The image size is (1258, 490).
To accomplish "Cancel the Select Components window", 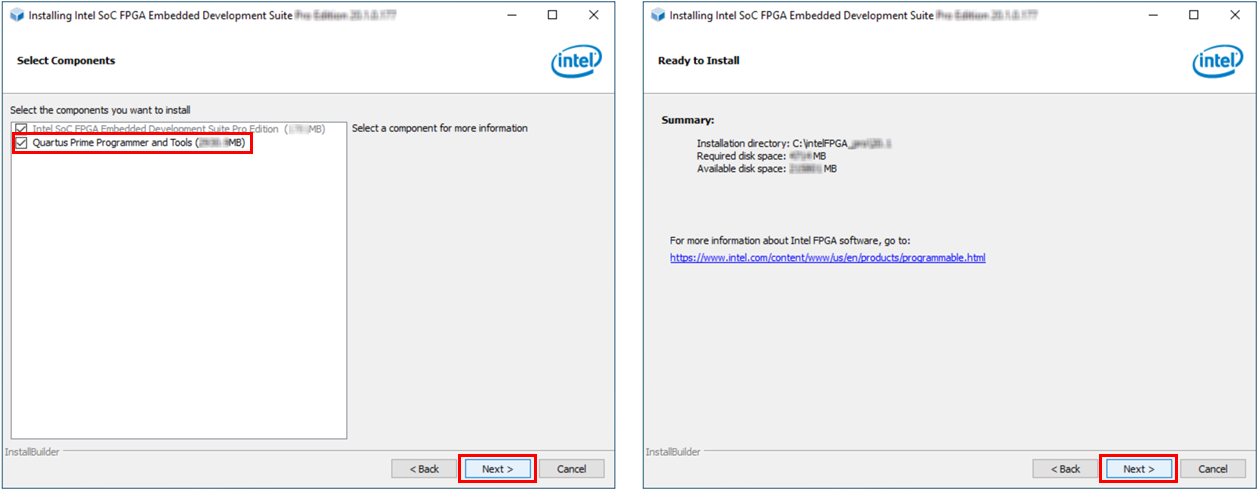I will 571,469.
